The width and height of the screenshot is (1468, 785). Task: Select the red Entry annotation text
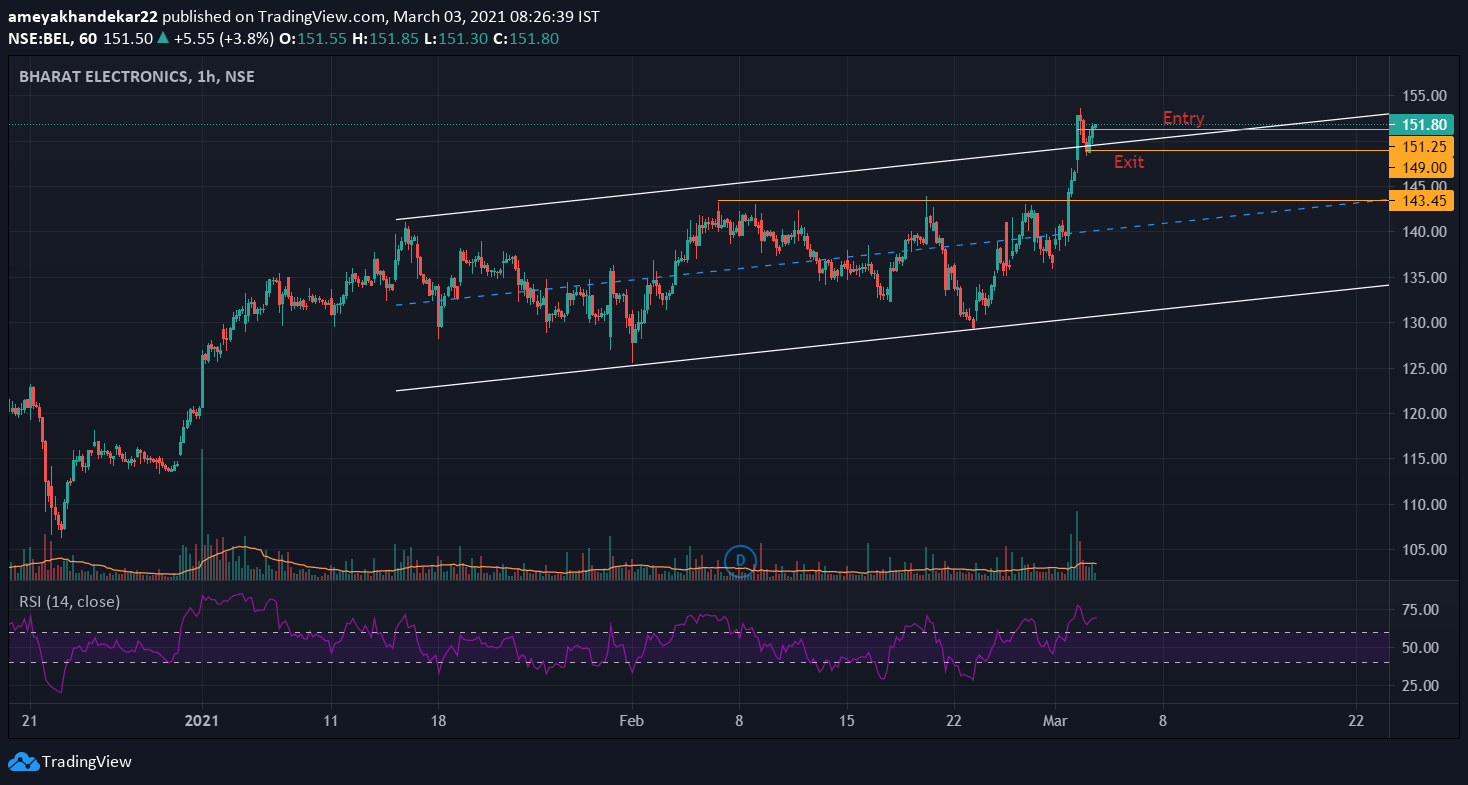click(x=1183, y=118)
